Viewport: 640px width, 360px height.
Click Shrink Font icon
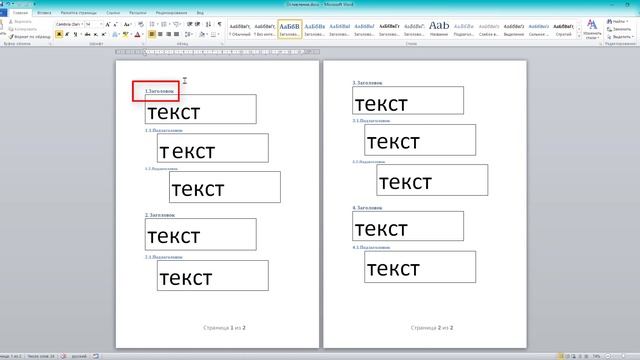click(x=116, y=24)
